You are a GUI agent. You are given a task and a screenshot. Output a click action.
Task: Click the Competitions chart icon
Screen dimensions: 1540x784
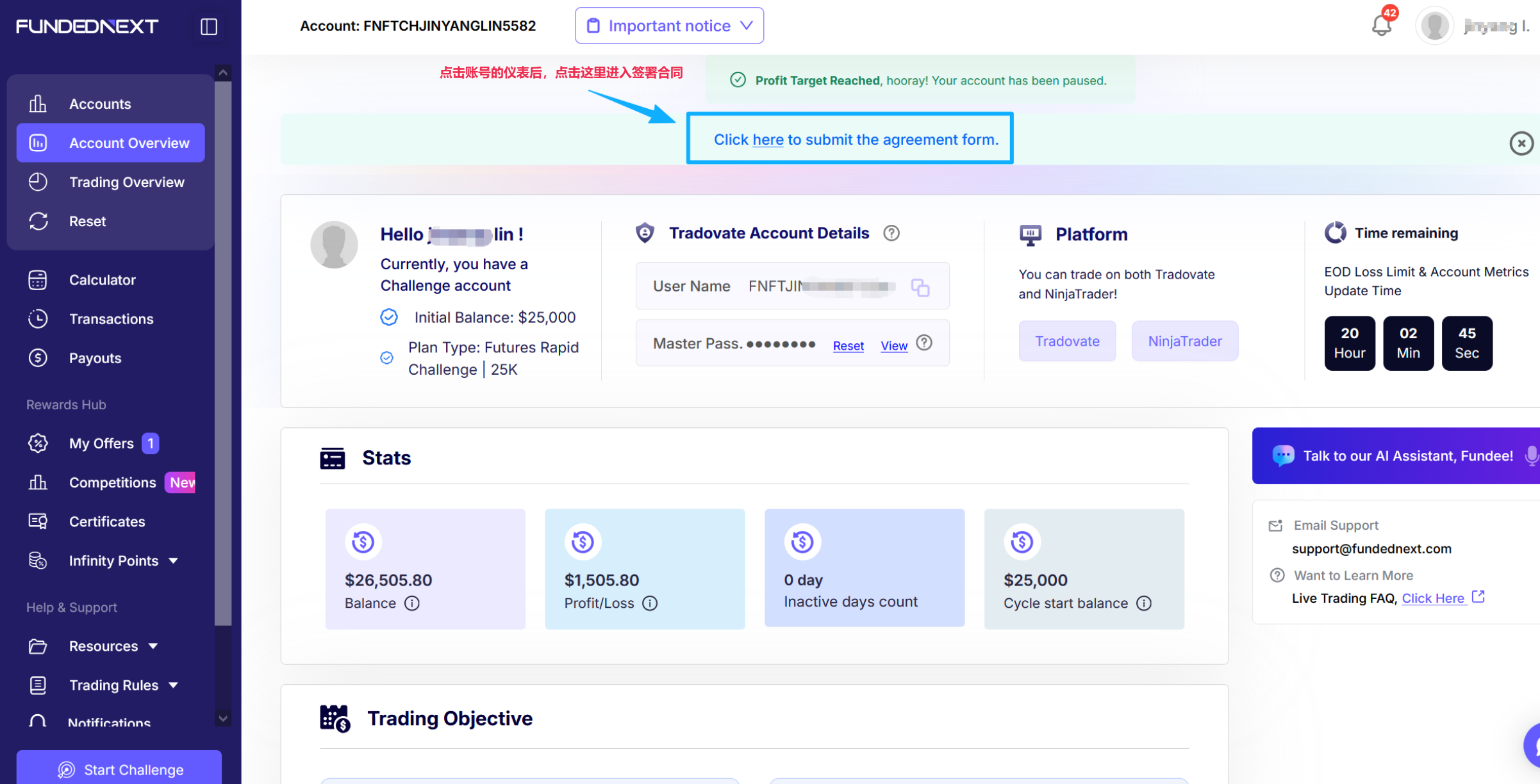click(x=38, y=482)
